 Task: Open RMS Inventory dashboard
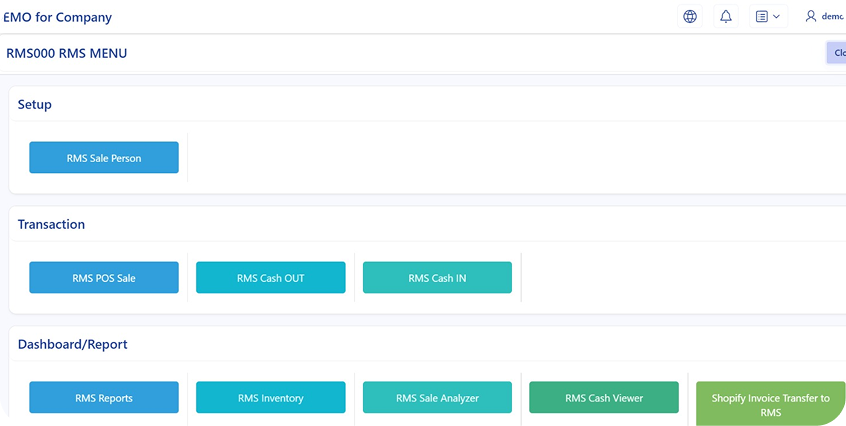270,398
